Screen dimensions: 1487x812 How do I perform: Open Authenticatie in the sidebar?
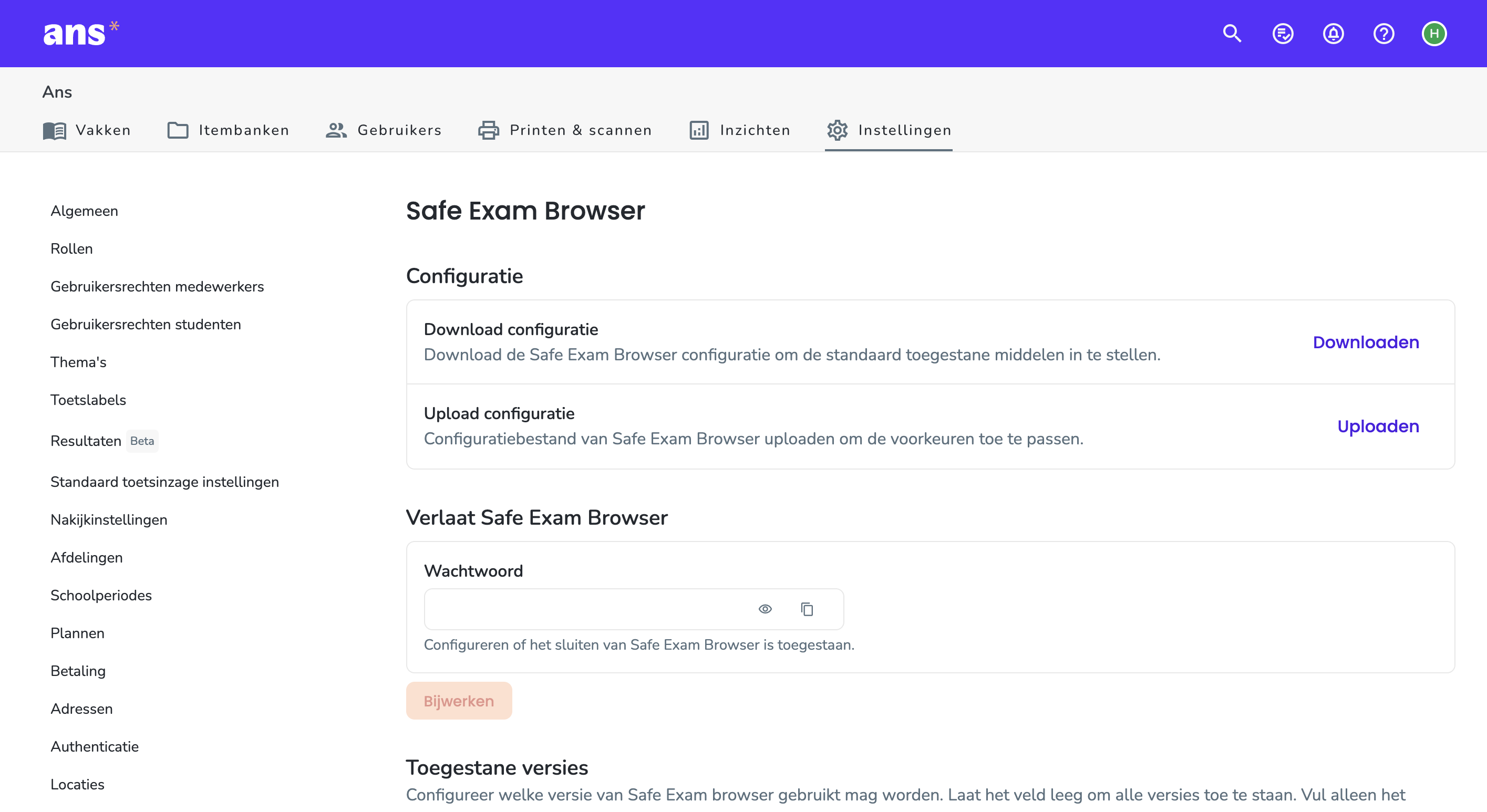point(95,746)
